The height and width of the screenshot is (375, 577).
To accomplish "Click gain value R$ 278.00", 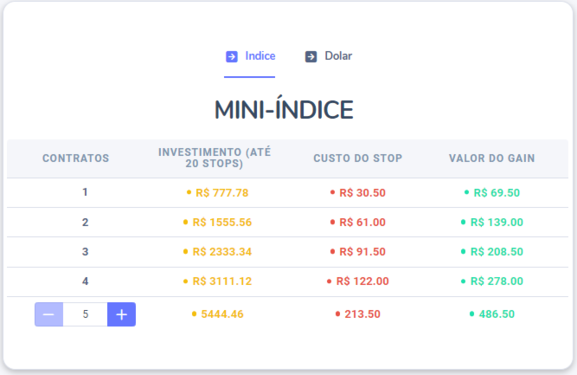I will (497, 281).
